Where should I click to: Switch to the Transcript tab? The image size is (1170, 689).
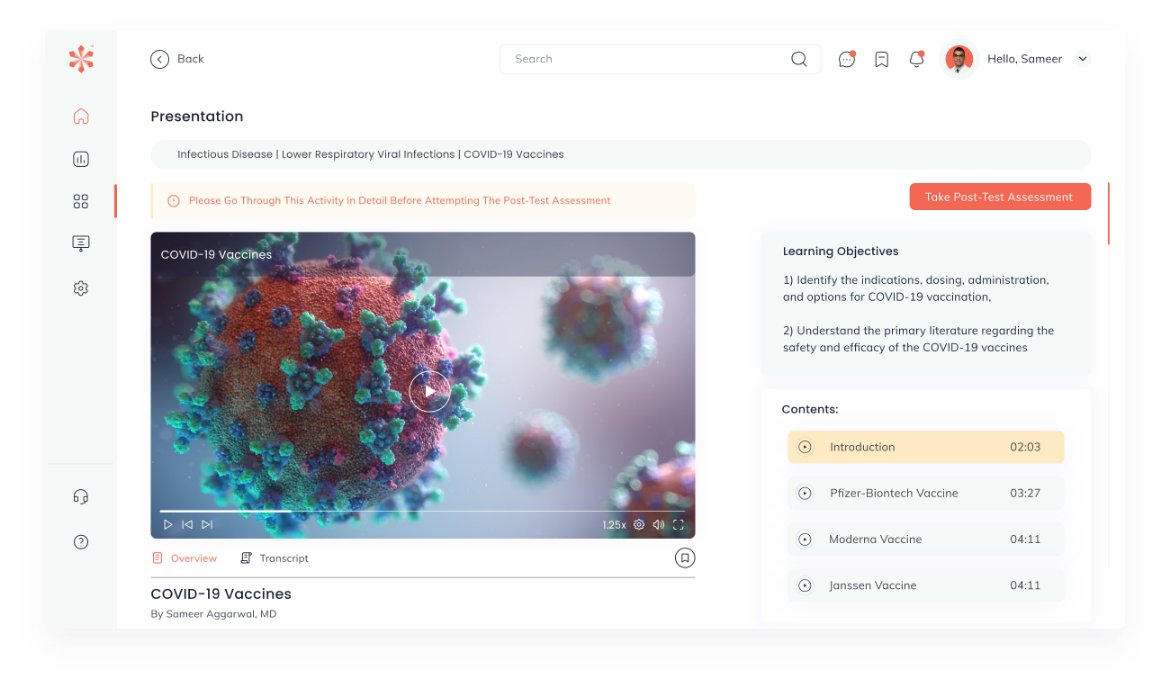click(x=275, y=558)
